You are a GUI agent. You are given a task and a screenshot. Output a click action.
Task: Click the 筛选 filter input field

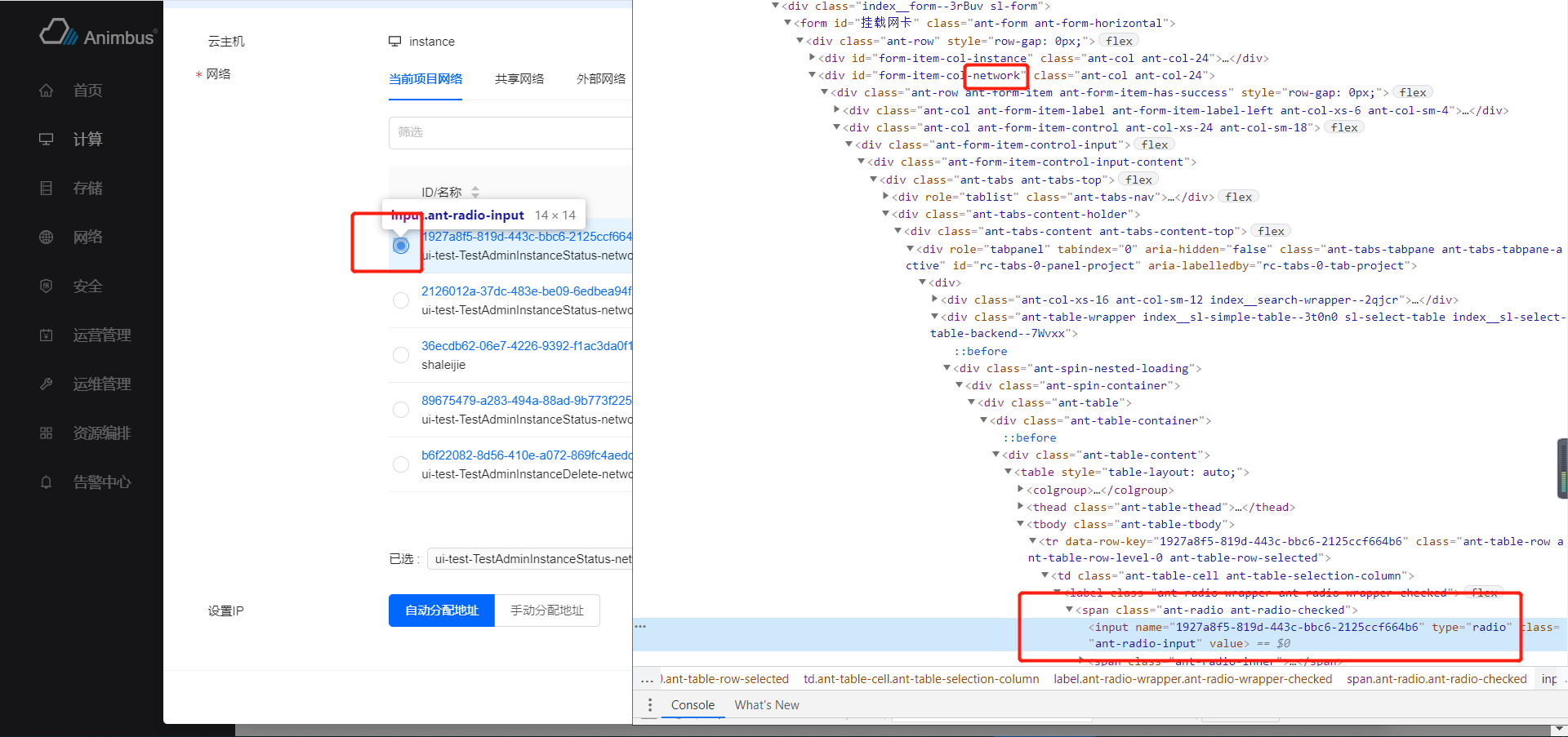[510, 132]
